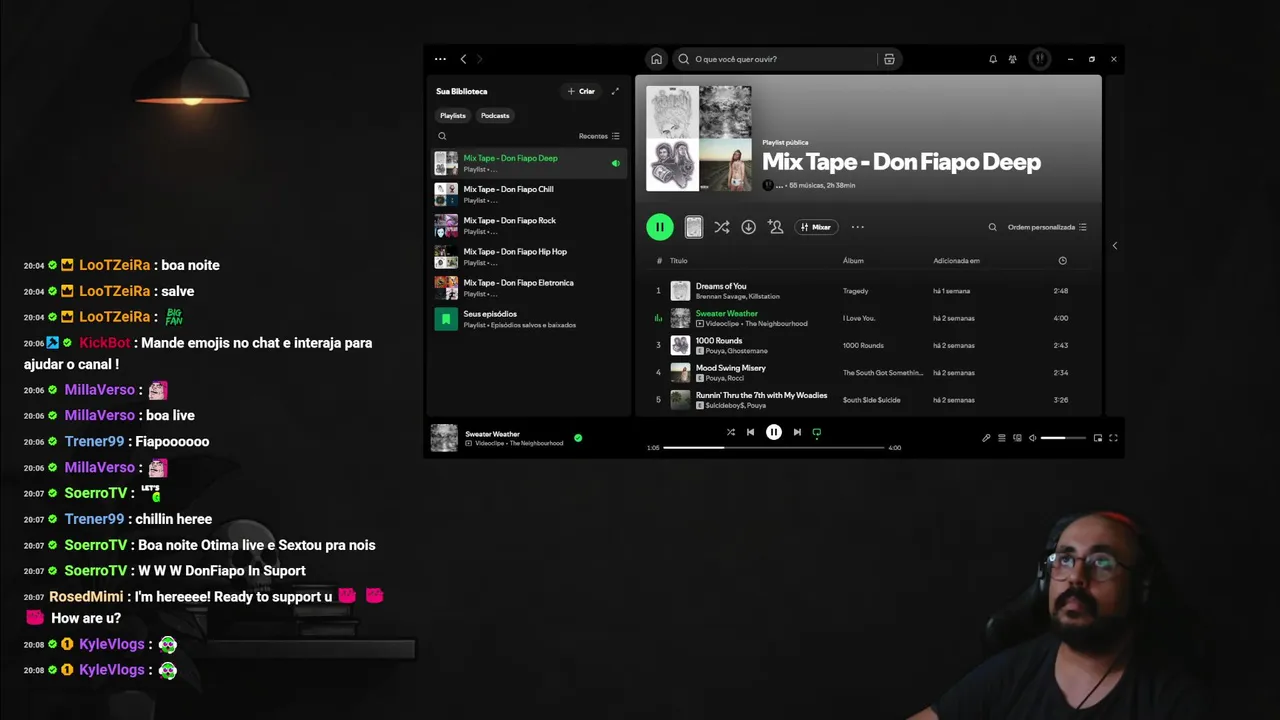Select the track 1000 Rounds
This screenshot has height=720, width=1280.
pyautogui.click(x=868, y=345)
